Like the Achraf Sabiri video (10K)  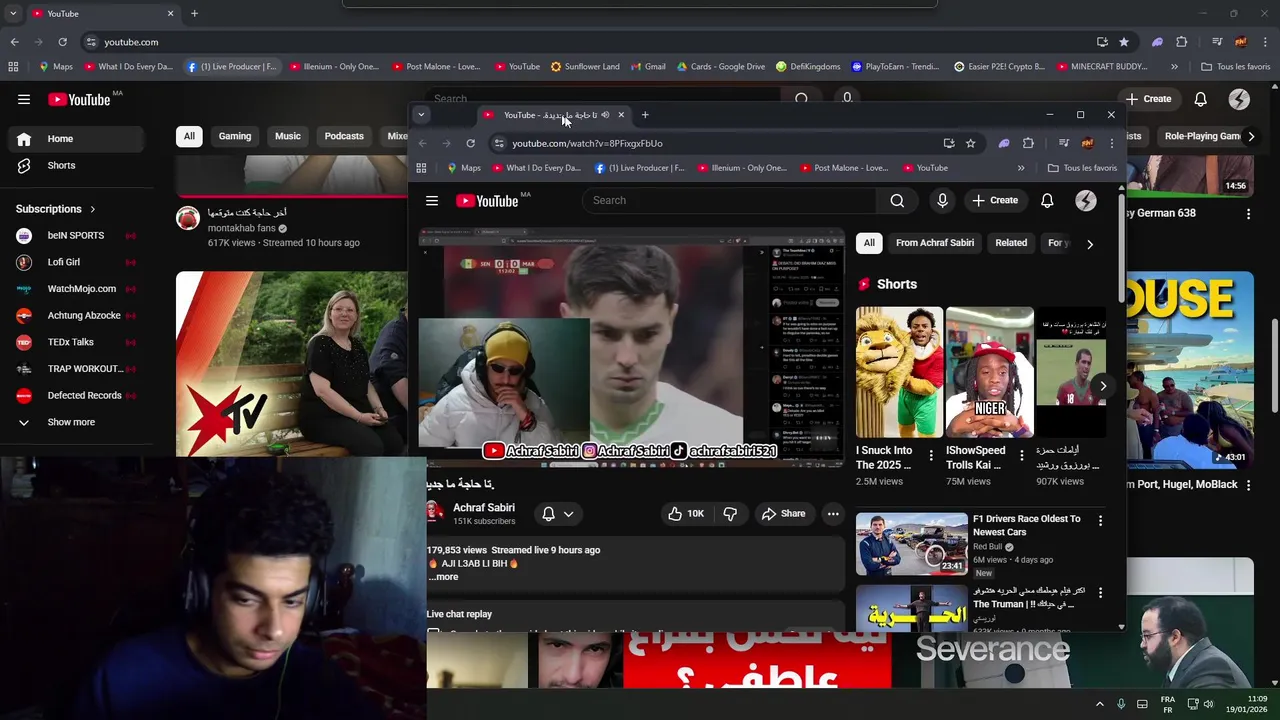coord(686,514)
